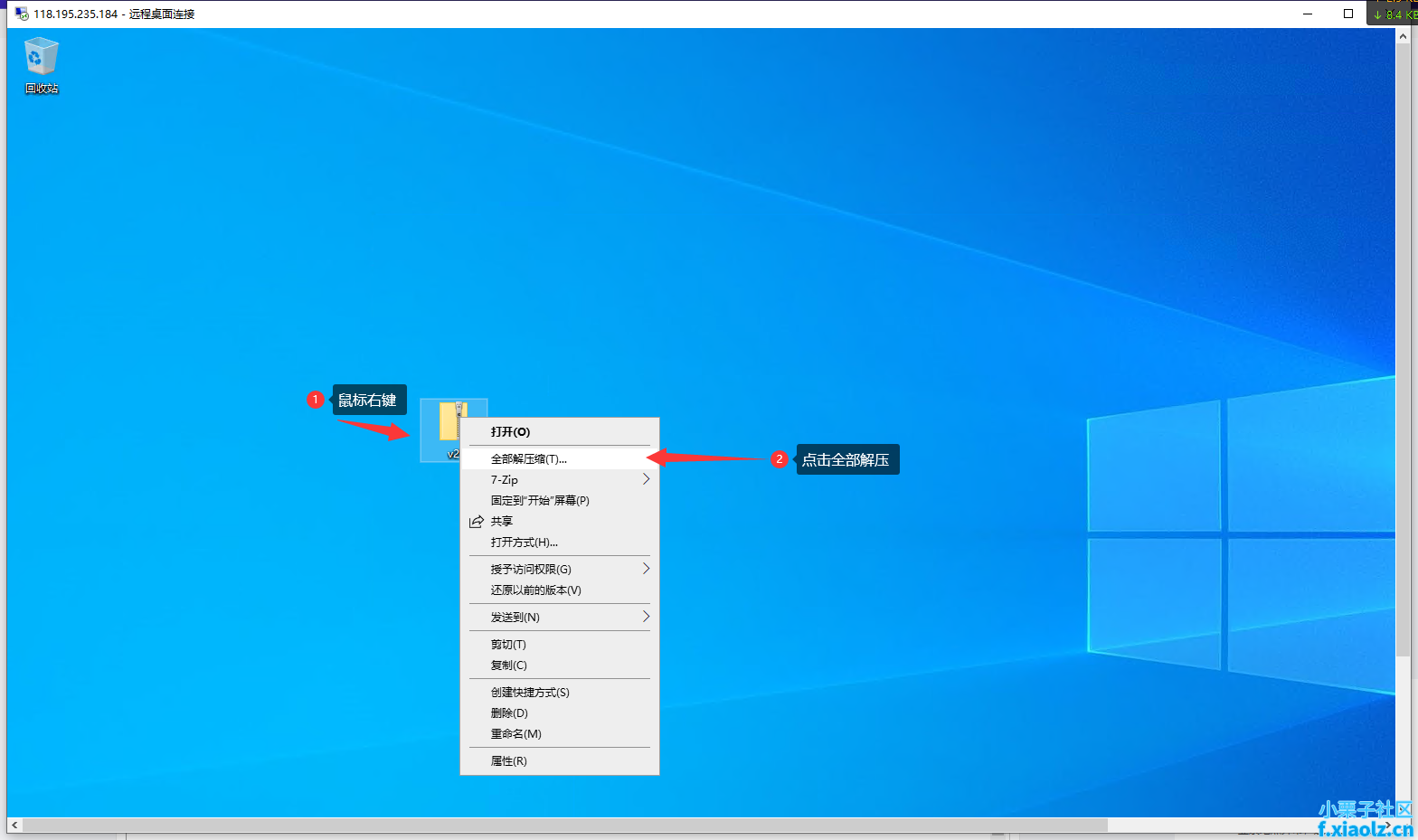Click the vertical scrollbar up arrow

pyautogui.click(x=1403, y=36)
